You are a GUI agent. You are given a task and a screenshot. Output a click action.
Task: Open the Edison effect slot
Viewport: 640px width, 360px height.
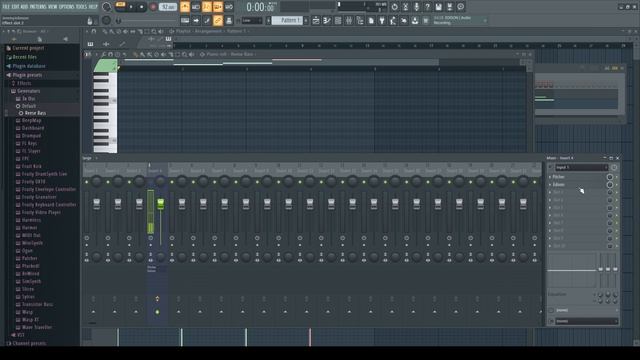point(578,185)
